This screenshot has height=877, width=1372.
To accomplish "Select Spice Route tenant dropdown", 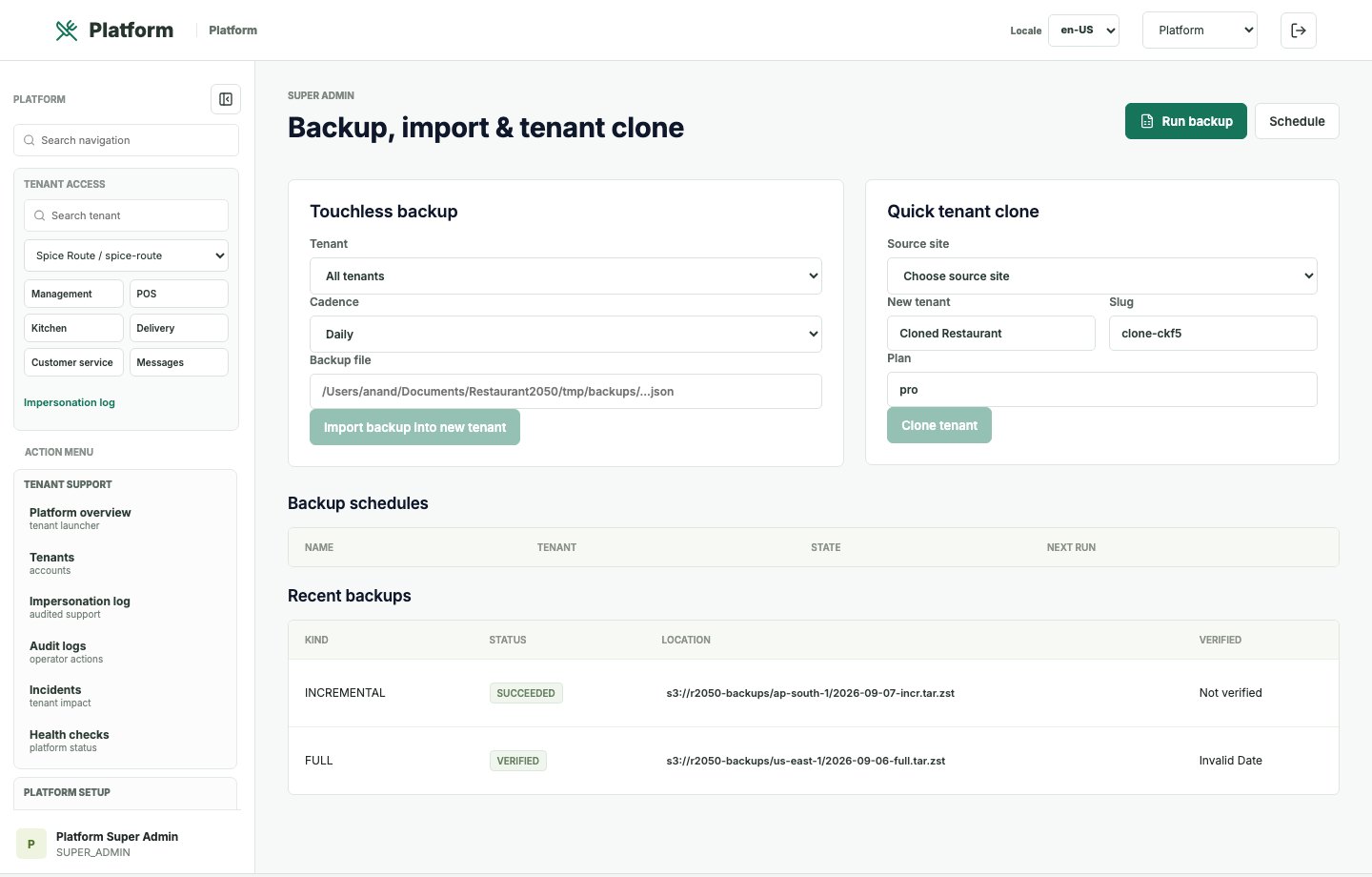I will coord(126,255).
